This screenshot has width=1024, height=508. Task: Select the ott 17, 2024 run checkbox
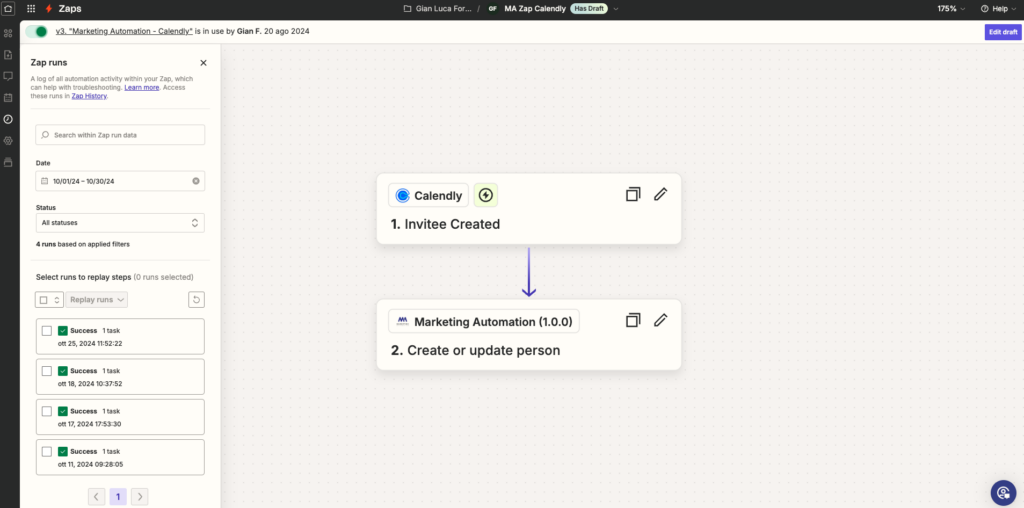coord(47,411)
